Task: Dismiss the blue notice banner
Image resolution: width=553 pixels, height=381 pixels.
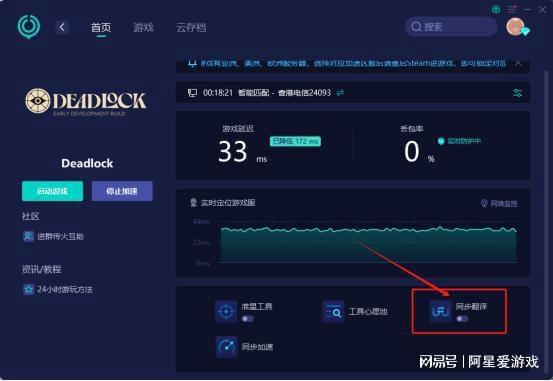Action: tap(518, 63)
